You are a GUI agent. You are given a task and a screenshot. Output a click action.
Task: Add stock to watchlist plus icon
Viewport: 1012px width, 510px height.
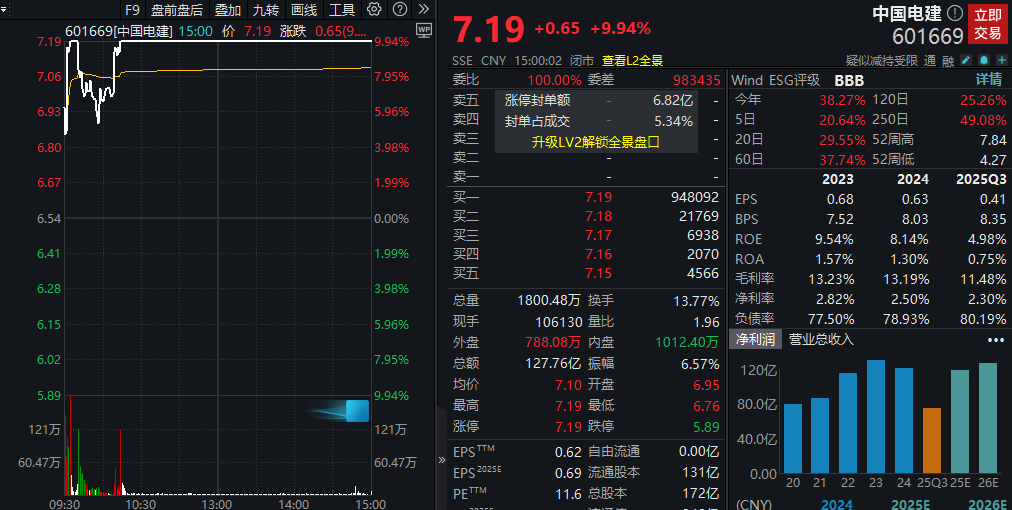[x=1001, y=60]
